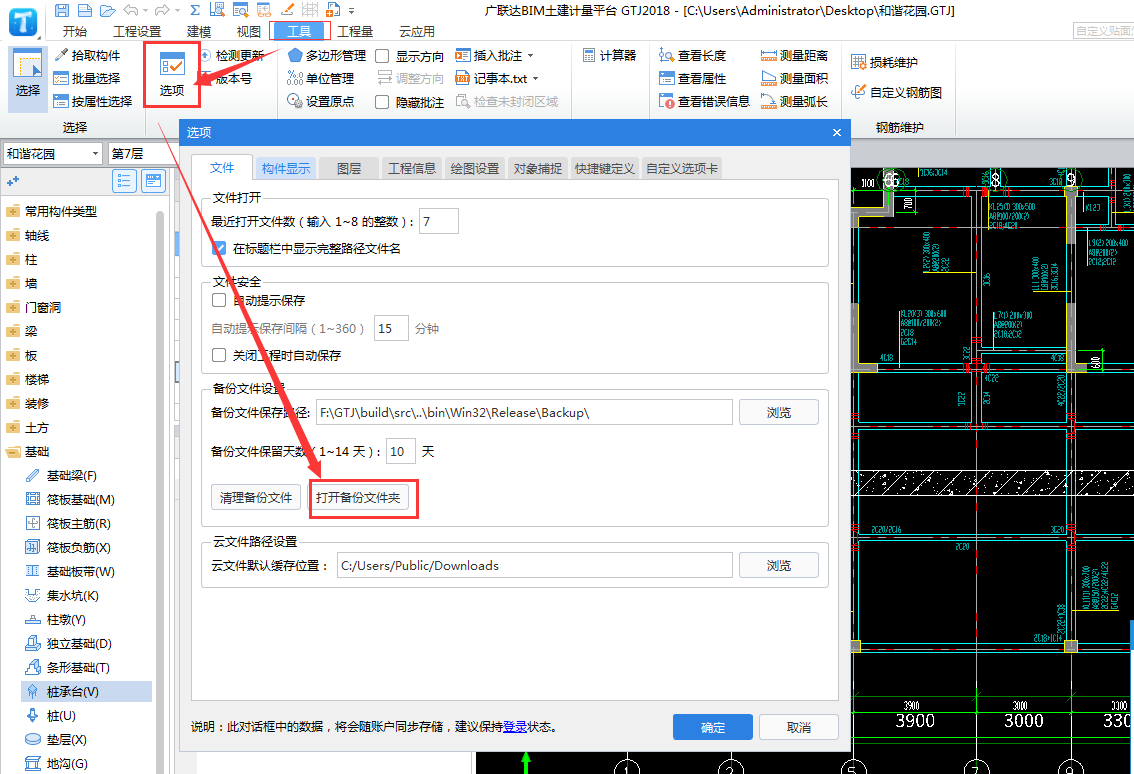Open the 建模 ribbon tab
The height and width of the screenshot is (774, 1134).
tap(199, 31)
